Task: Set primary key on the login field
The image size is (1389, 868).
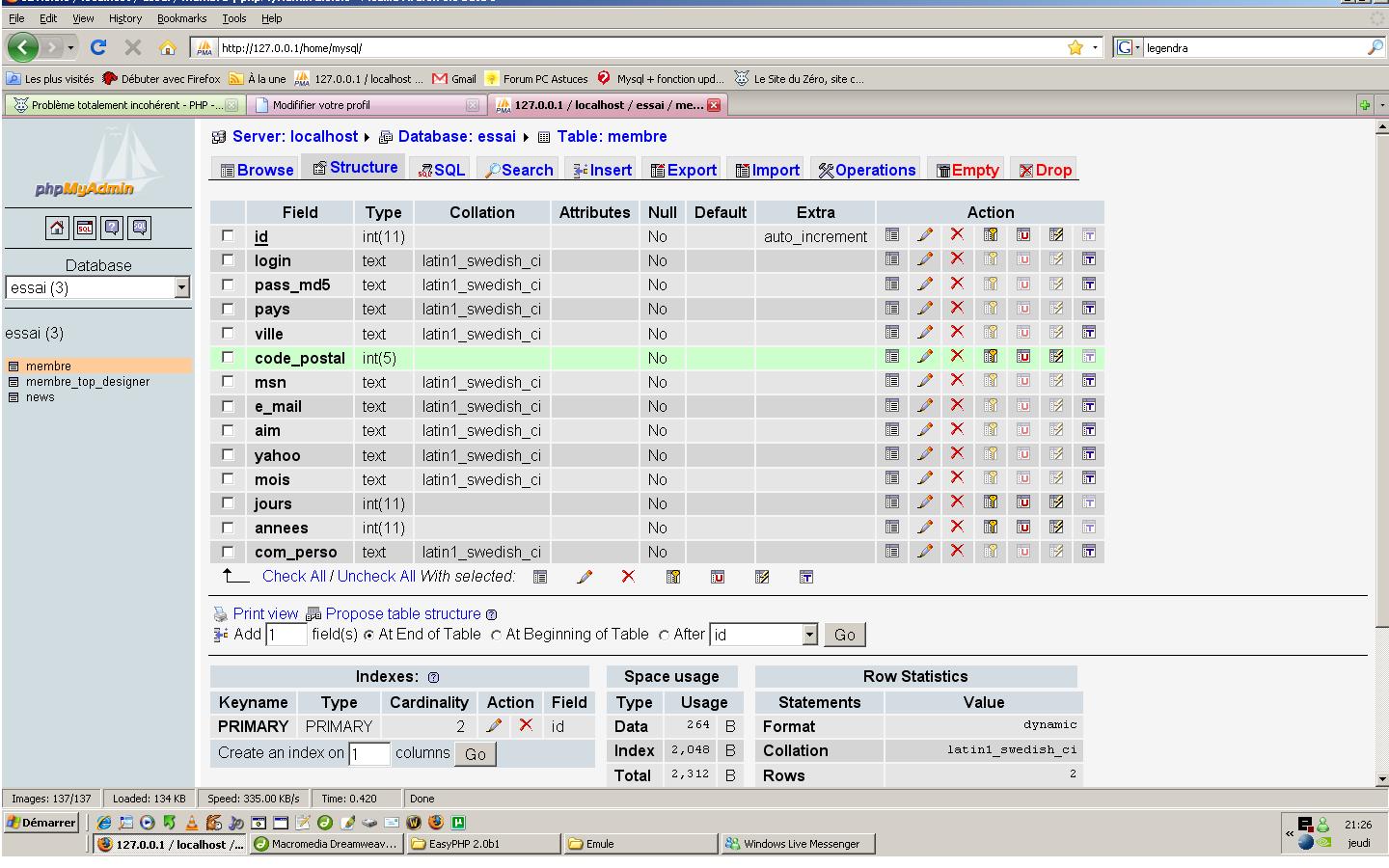Action: [988, 259]
